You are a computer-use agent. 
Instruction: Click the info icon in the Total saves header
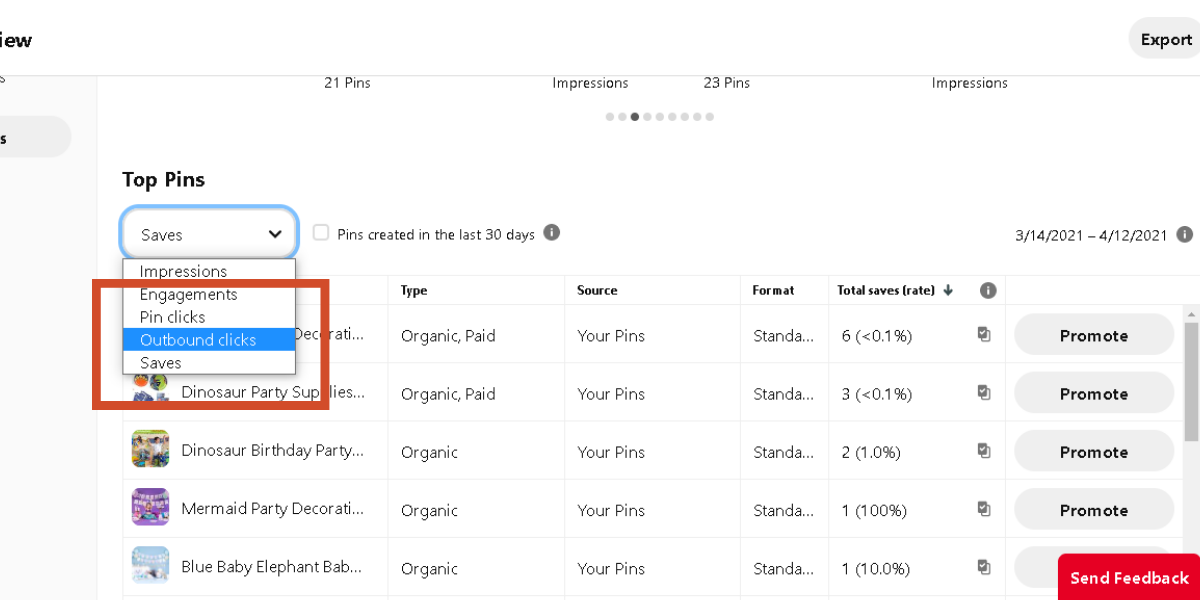coord(988,290)
